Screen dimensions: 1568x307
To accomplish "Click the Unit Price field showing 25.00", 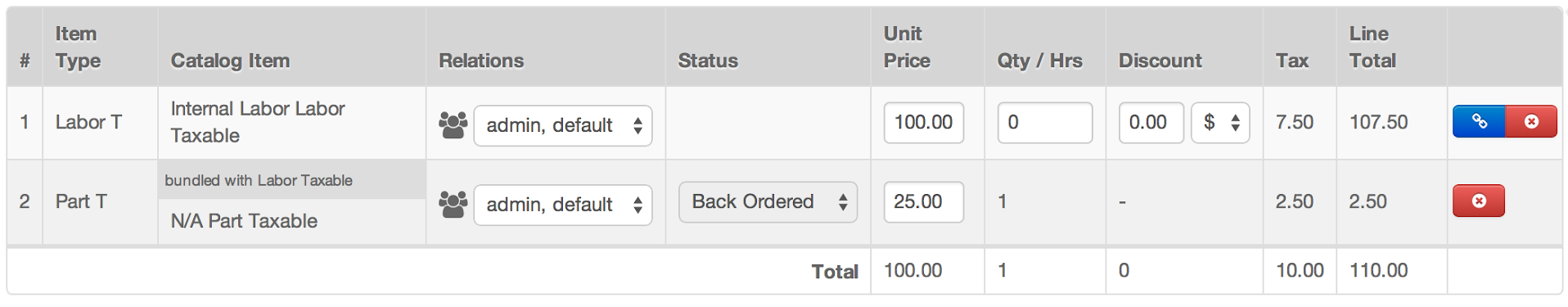I will coord(924,202).
